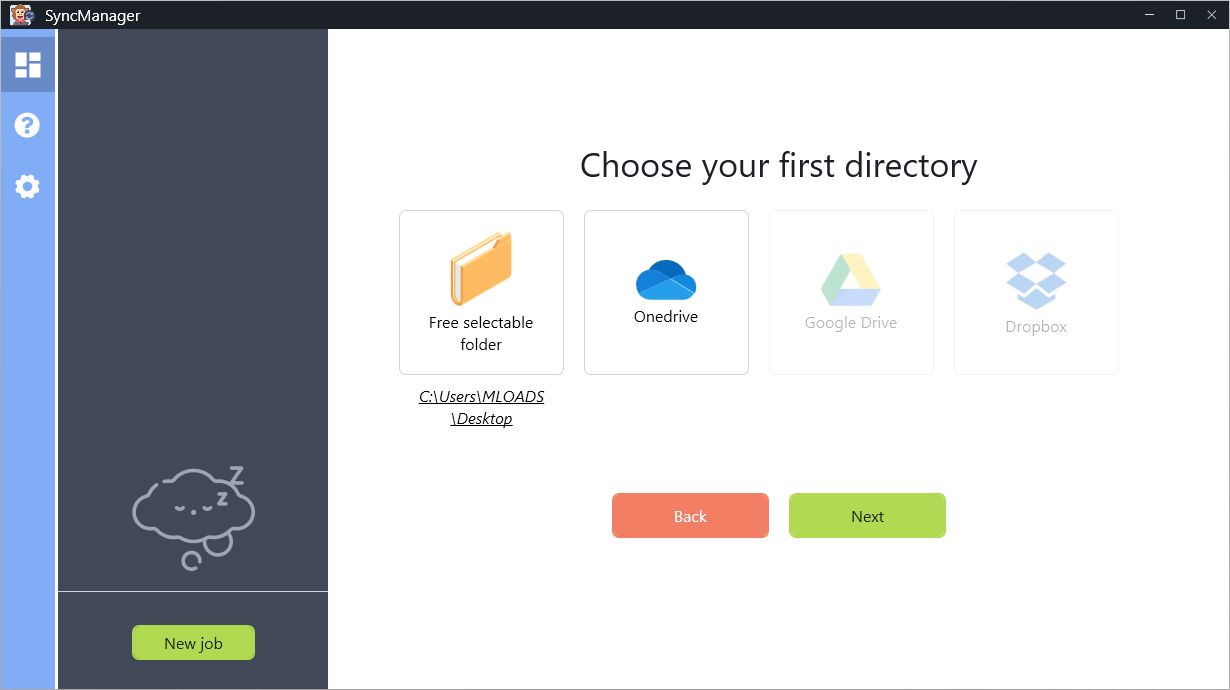Proceed by clicking the Next button
1230x690 pixels.
pyautogui.click(x=867, y=515)
